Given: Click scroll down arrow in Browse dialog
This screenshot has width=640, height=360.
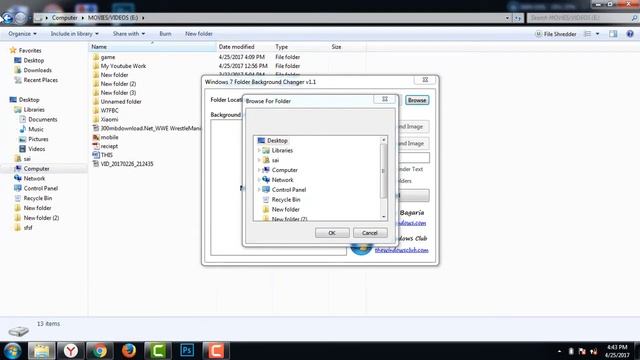Looking at the screenshot, I should 384,217.
